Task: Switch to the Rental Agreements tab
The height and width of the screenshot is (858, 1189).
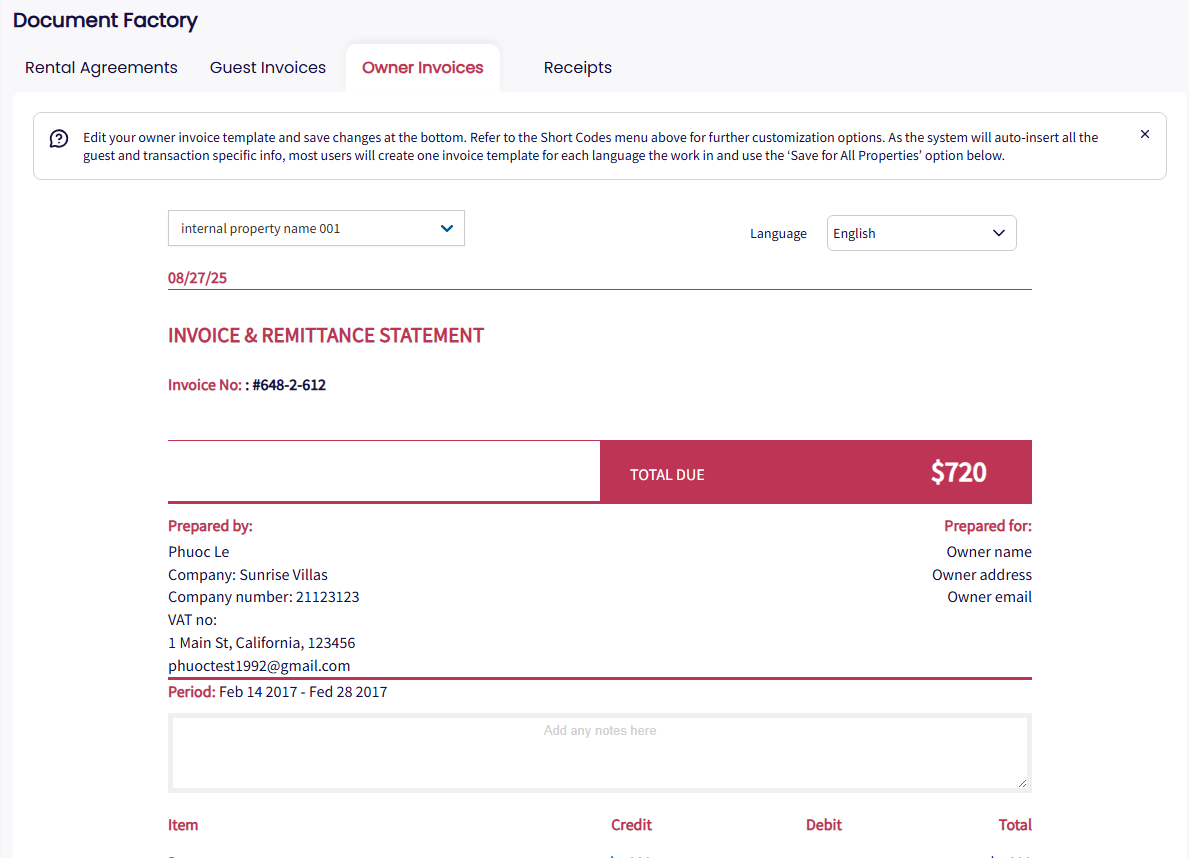Action: pyautogui.click(x=101, y=68)
